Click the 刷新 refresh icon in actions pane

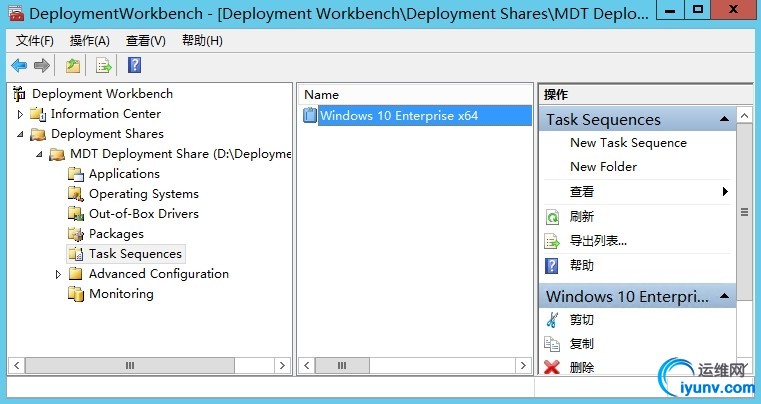pos(552,217)
